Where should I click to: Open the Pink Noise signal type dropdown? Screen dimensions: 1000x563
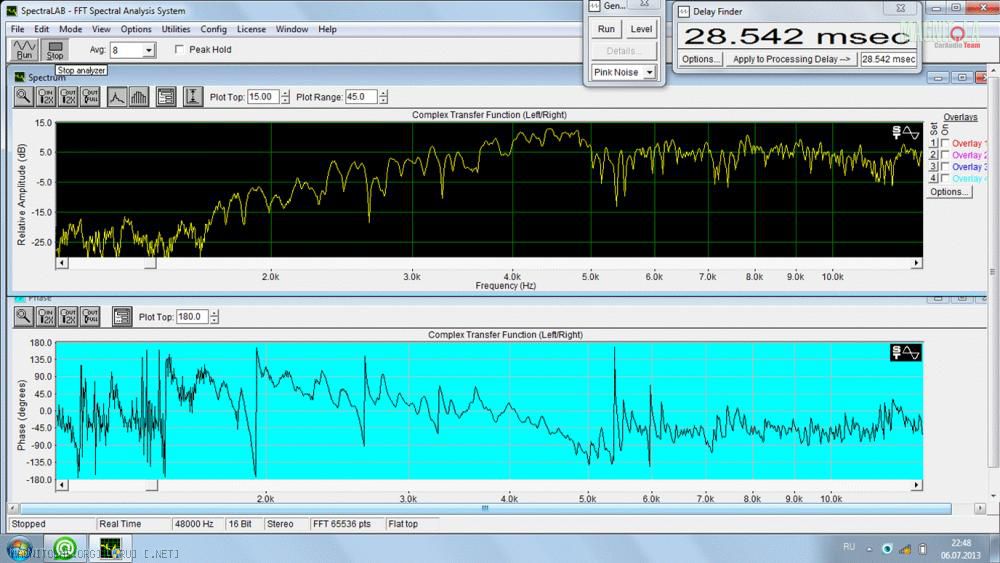pos(649,72)
